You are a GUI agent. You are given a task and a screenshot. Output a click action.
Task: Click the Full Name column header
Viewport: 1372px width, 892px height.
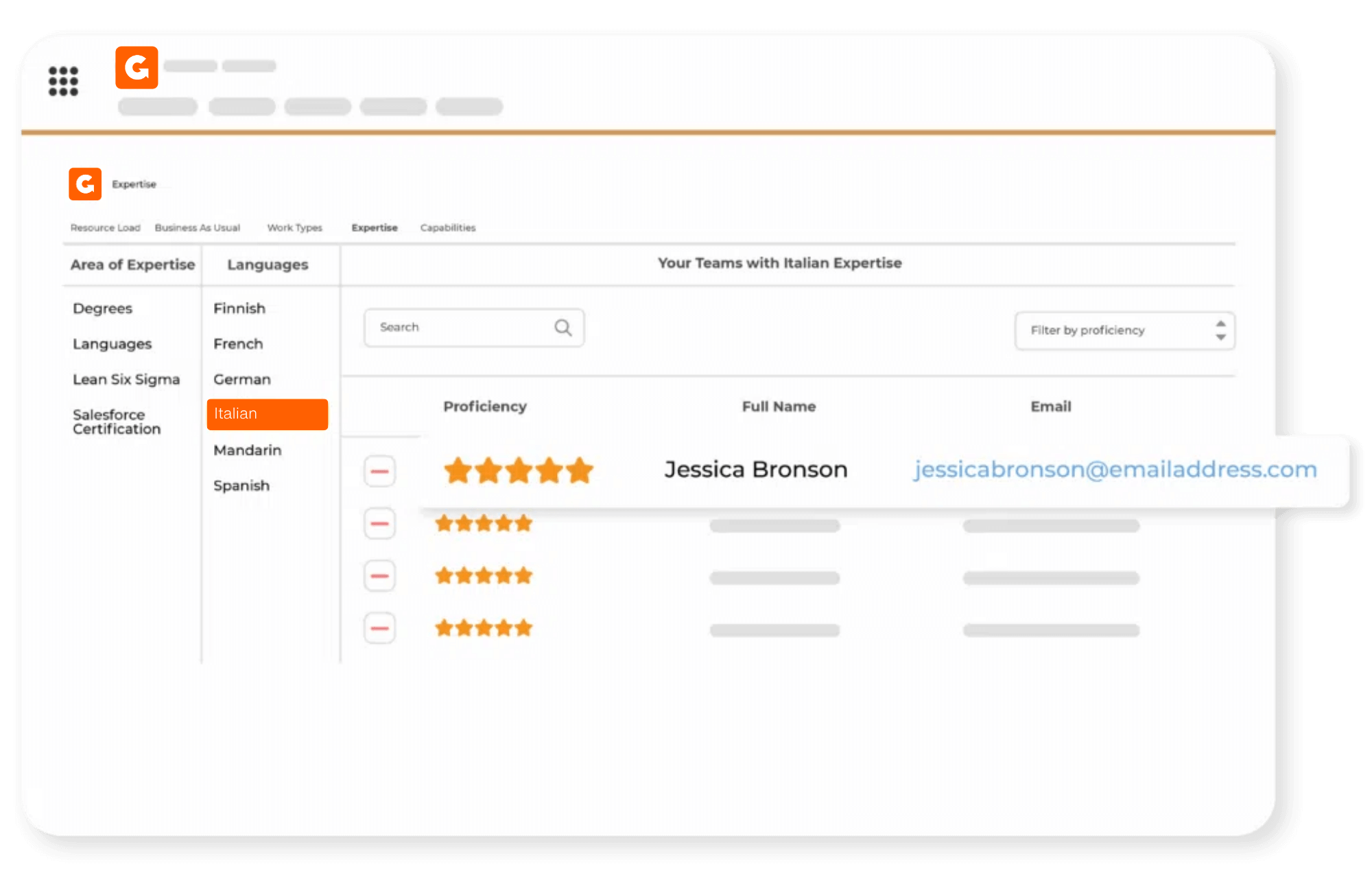[x=779, y=407]
